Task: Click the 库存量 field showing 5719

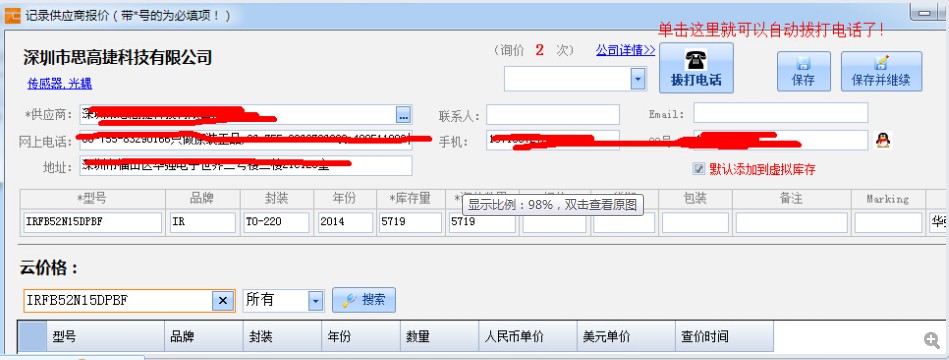Action: pyautogui.click(x=410, y=222)
